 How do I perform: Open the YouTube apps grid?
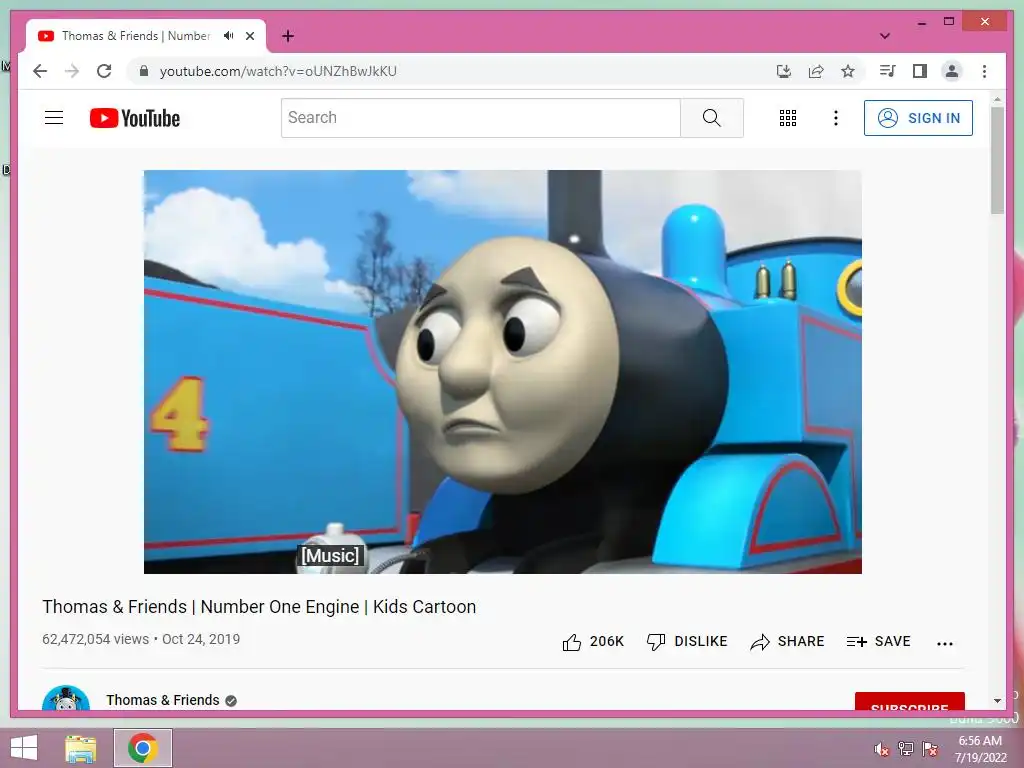tap(788, 118)
